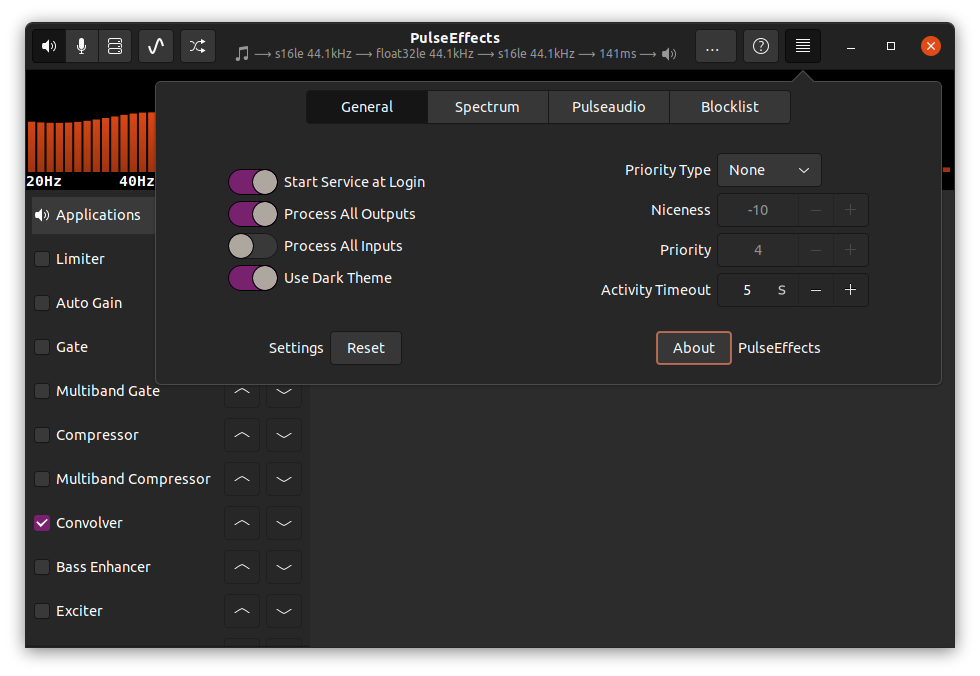Image resolution: width=980 pixels, height=676 pixels.
Task: Click the Auto Gain effect label
Action: [x=89, y=303]
